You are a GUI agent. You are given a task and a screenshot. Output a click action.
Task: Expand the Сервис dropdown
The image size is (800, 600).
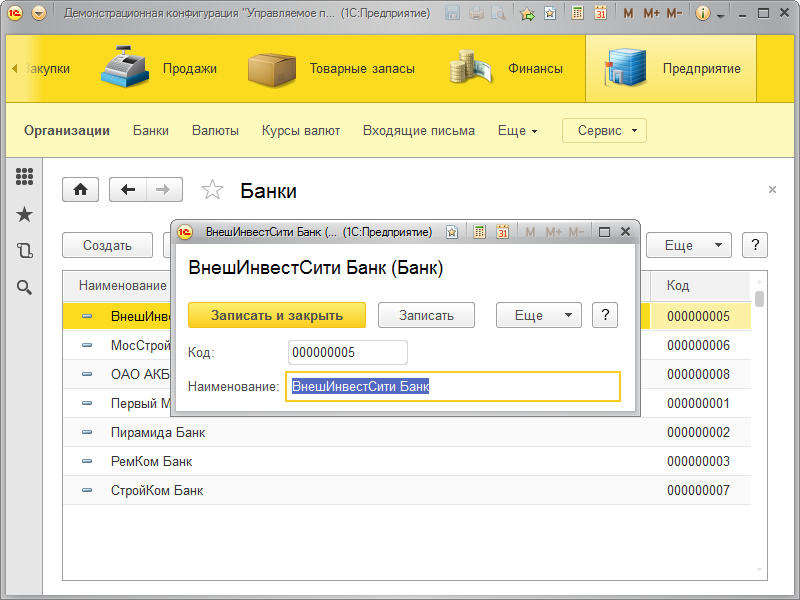(x=604, y=130)
